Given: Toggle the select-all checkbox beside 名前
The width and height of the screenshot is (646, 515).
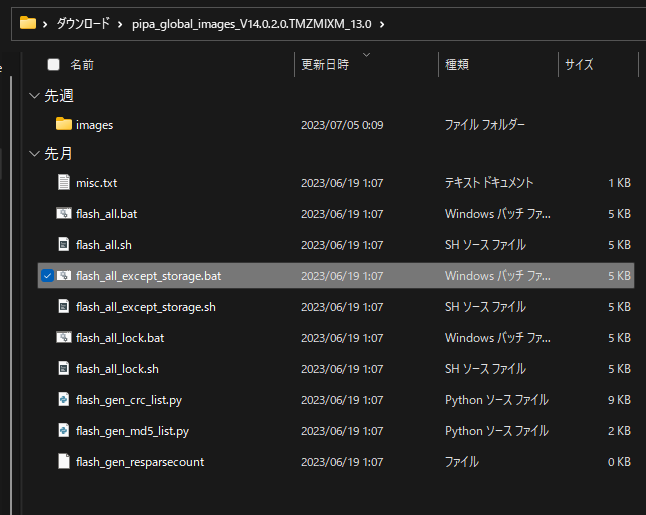Looking at the screenshot, I should point(54,64).
